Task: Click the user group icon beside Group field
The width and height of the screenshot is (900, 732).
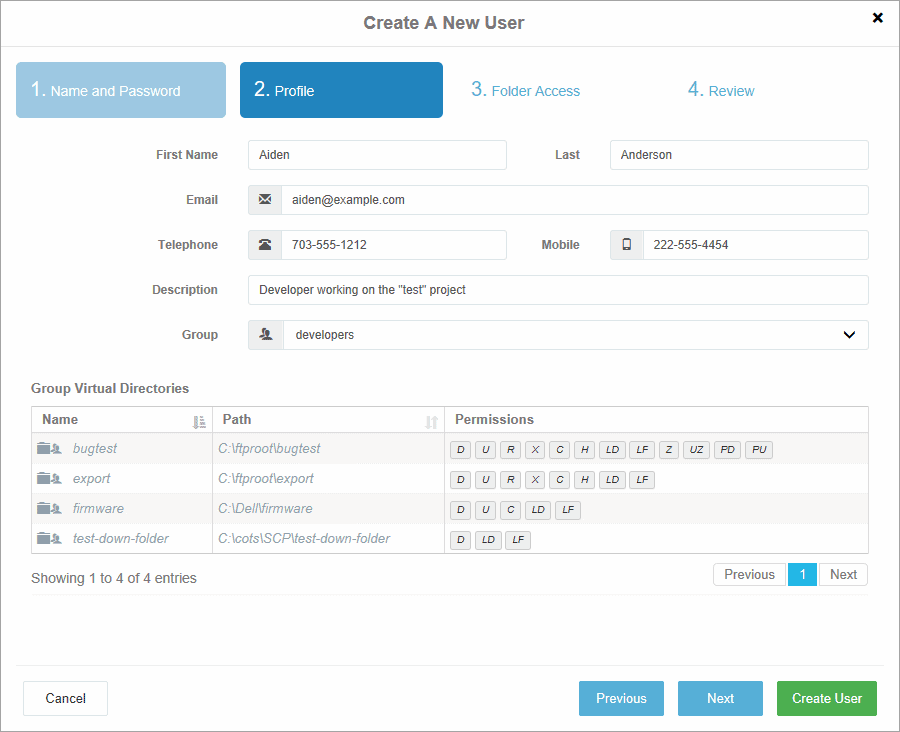Action: (264, 334)
